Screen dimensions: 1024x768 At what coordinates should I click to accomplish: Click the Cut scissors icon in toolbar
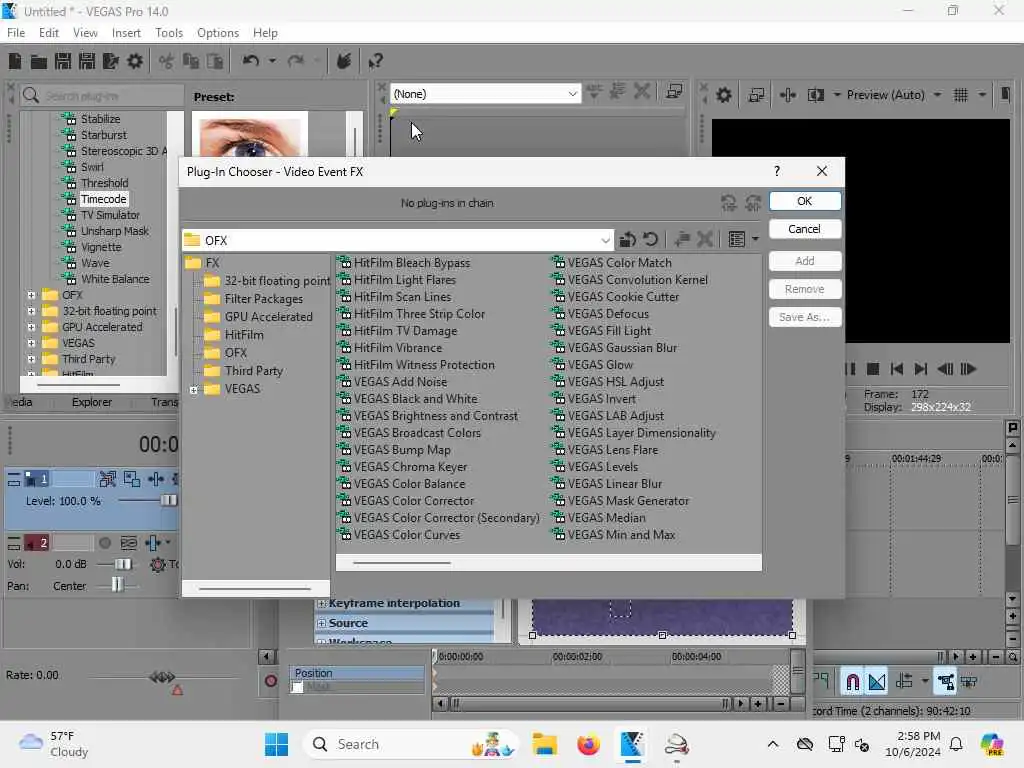tap(167, 61)
